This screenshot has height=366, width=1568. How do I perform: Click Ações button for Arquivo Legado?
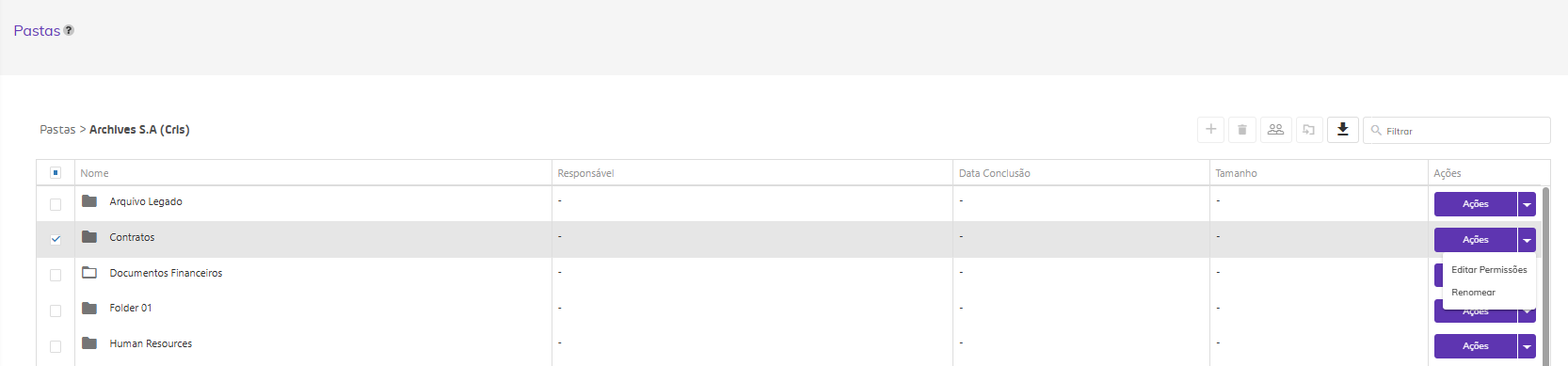1475,204
